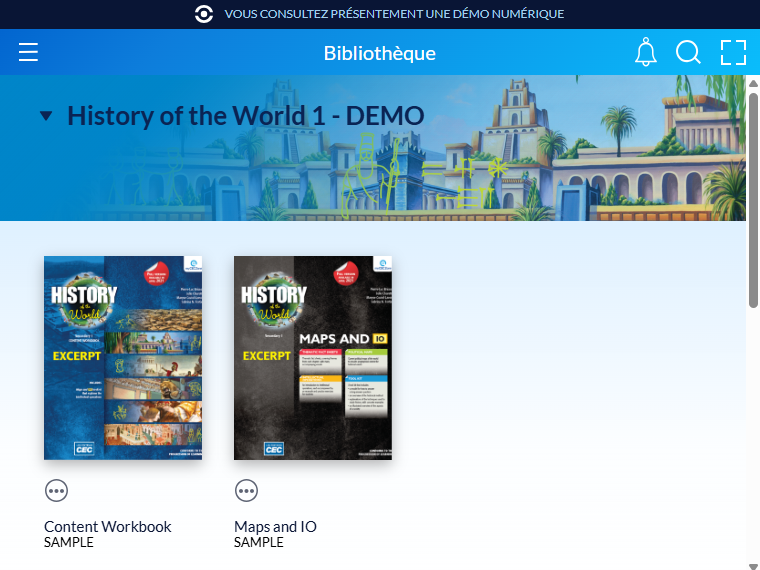760x570 pixels.
Task: Click the Content Workbook title text
Action: (x=108, y=526)
